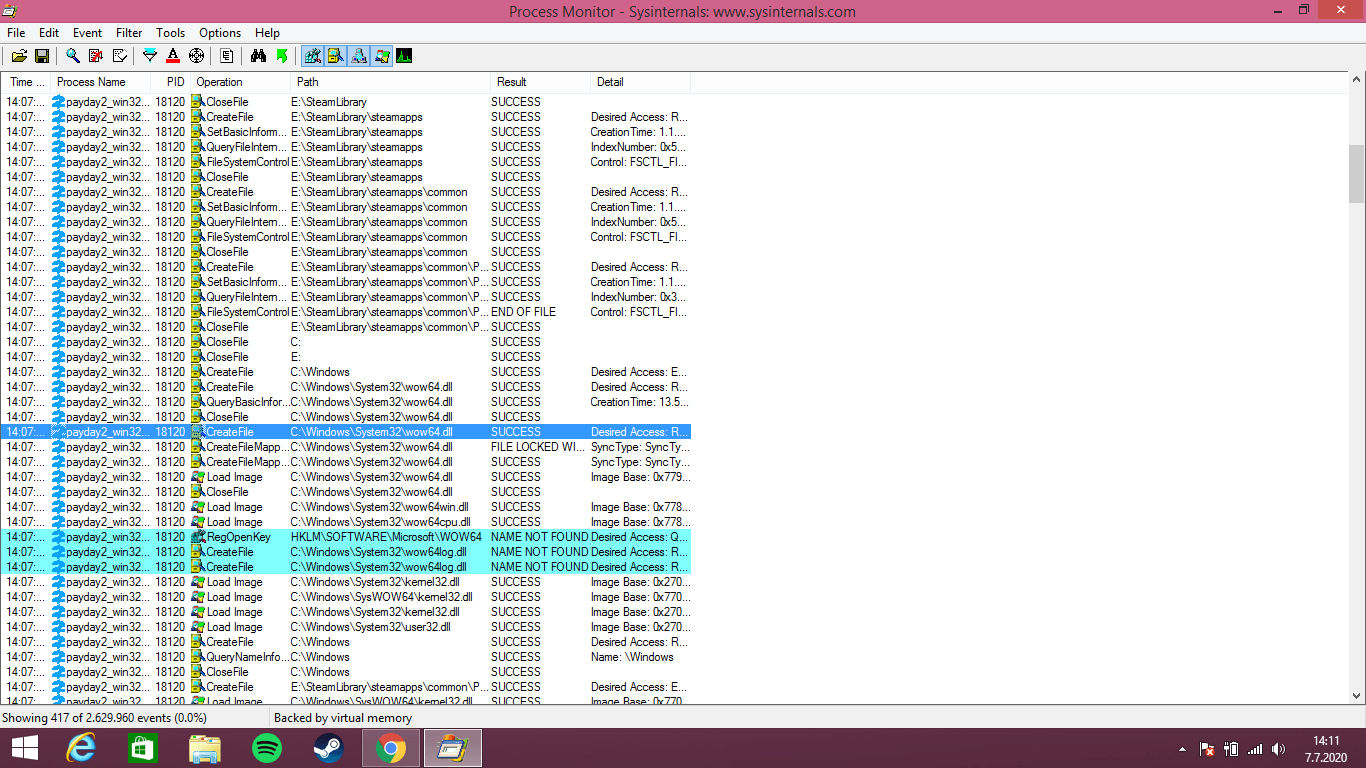Click the scrollbar down arrow of the event list
Image resolution: width=1366 pixels, height=768 pixels.
click(x=1357, y=695)
